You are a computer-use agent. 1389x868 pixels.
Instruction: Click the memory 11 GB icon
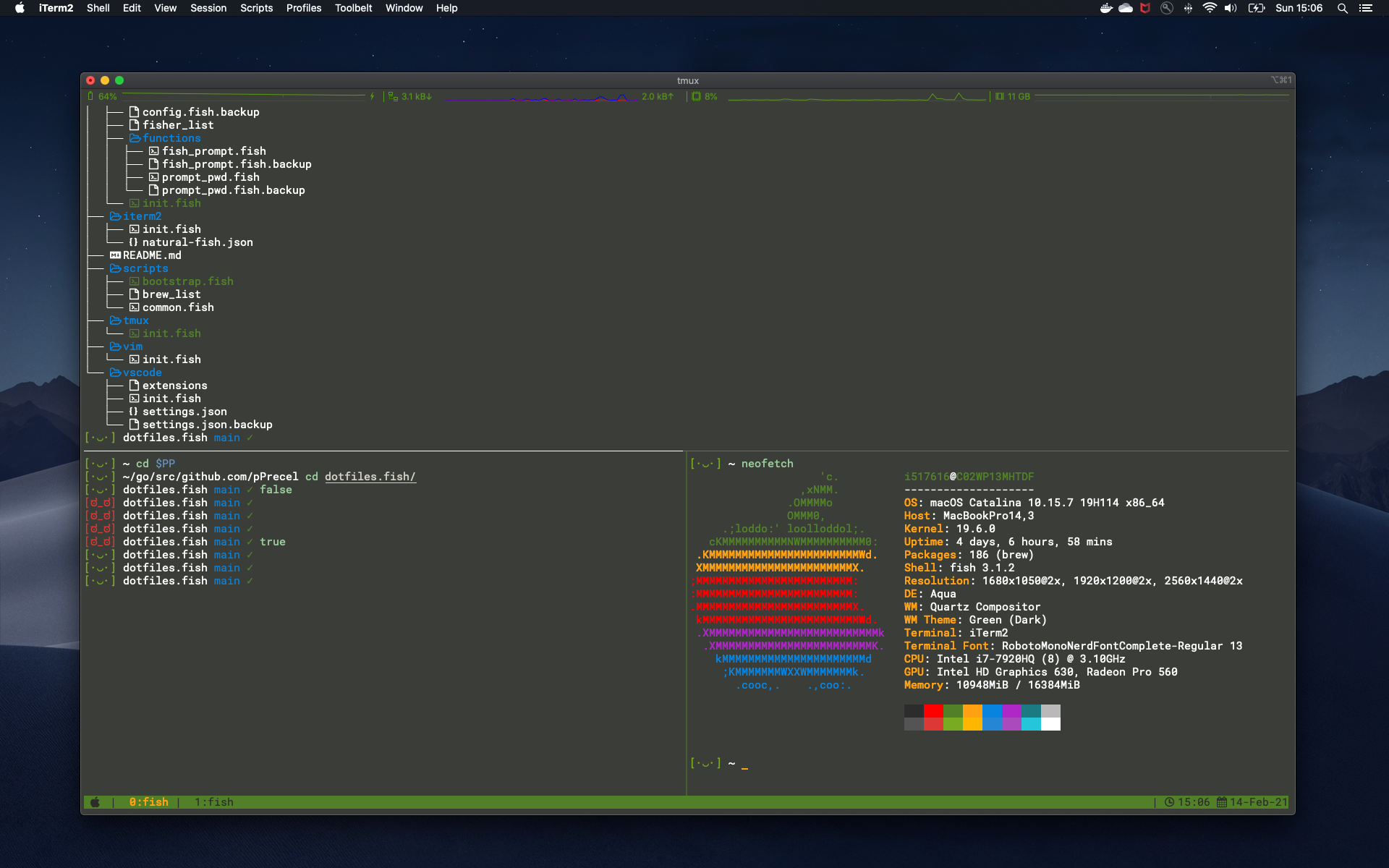[x=999, y=96]
